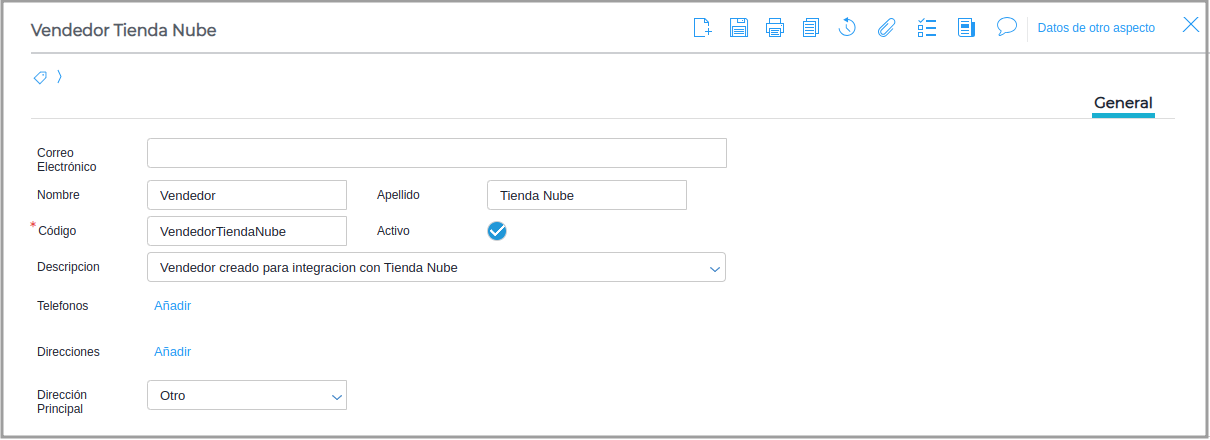Open the Dirección Principal dropdown
Screen dimensions: 1210x440
pyautogui.click(x=336, y=396)
